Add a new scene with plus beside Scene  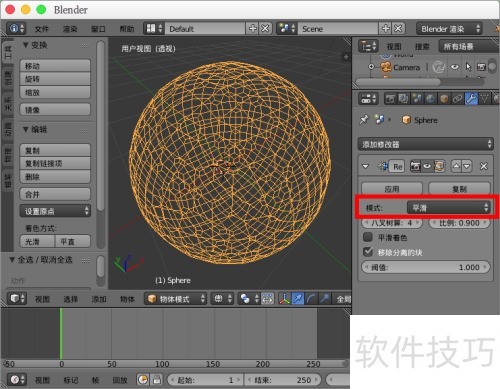tap(386, 29)
